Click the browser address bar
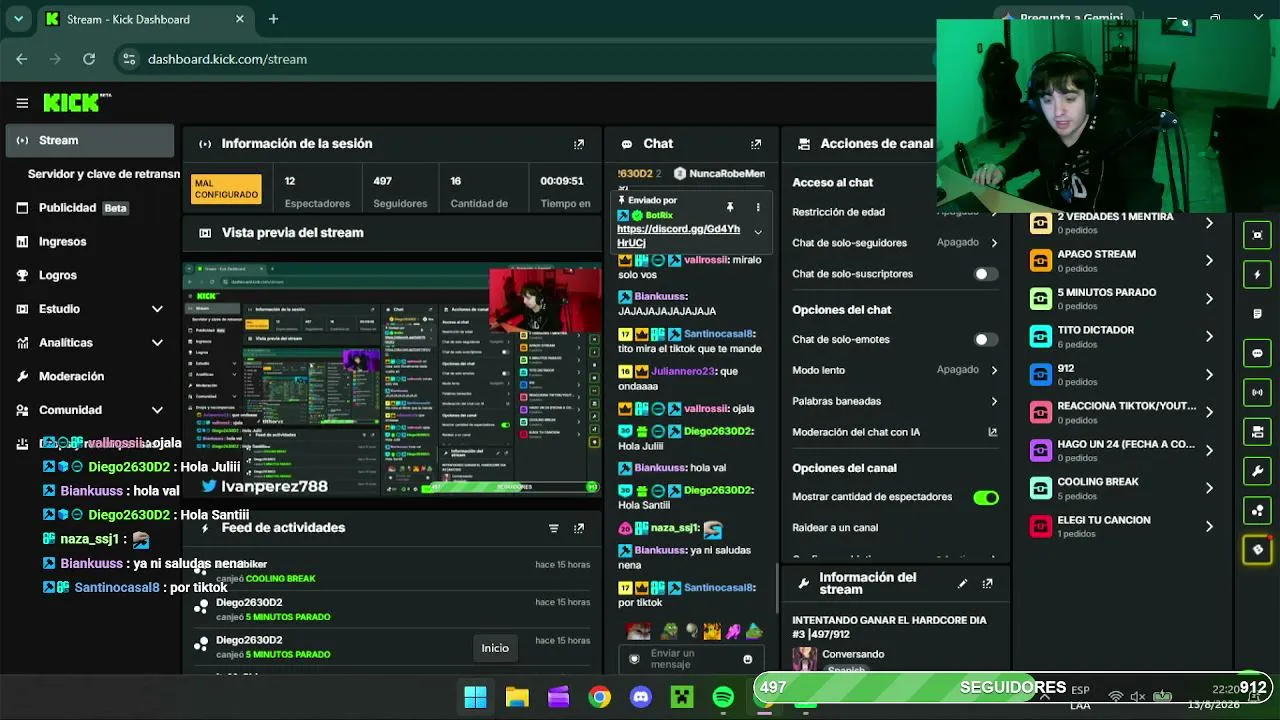The width and height of the screenshot is (1280, 720). tap(520, 59)
